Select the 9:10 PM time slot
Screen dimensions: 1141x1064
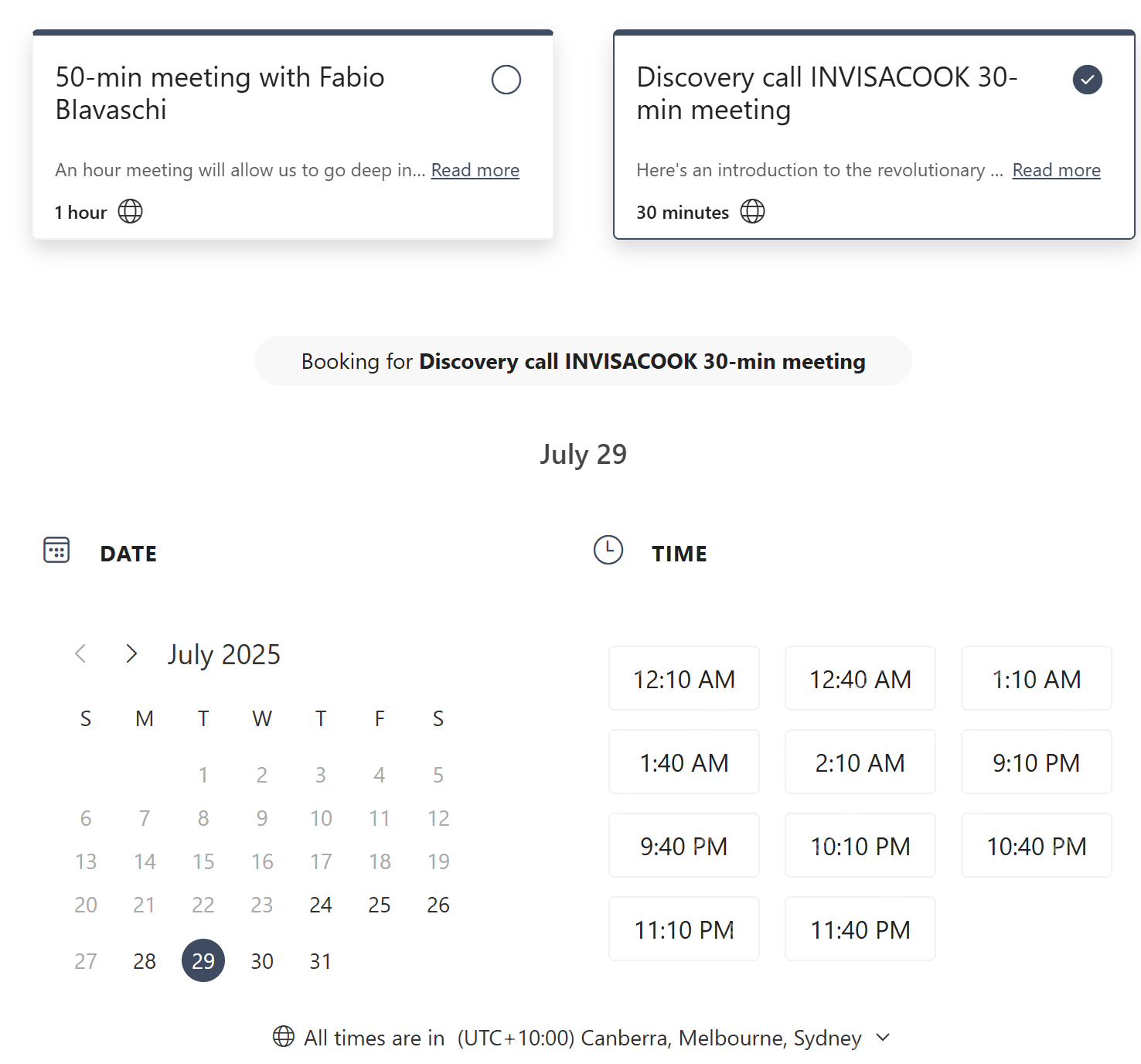1037,762
